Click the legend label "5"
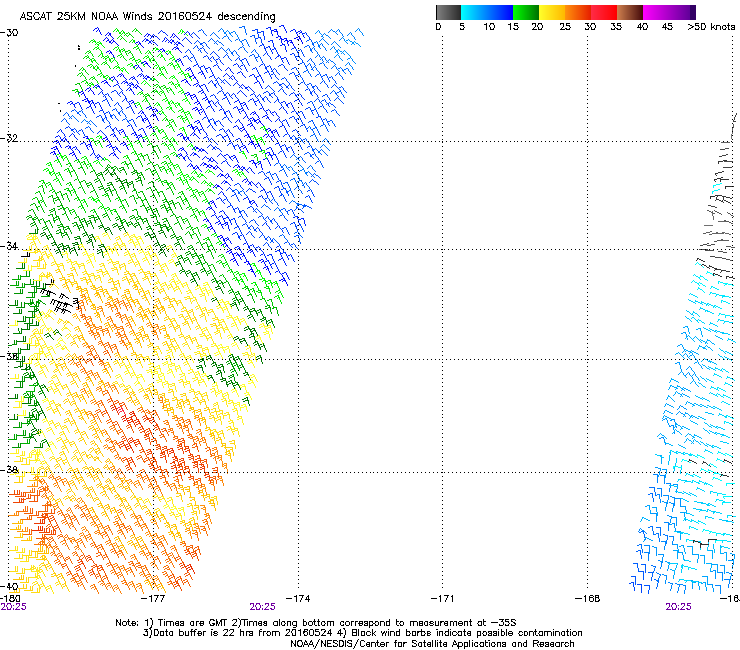This screenshot has width=740, height=650. (462, 27)
